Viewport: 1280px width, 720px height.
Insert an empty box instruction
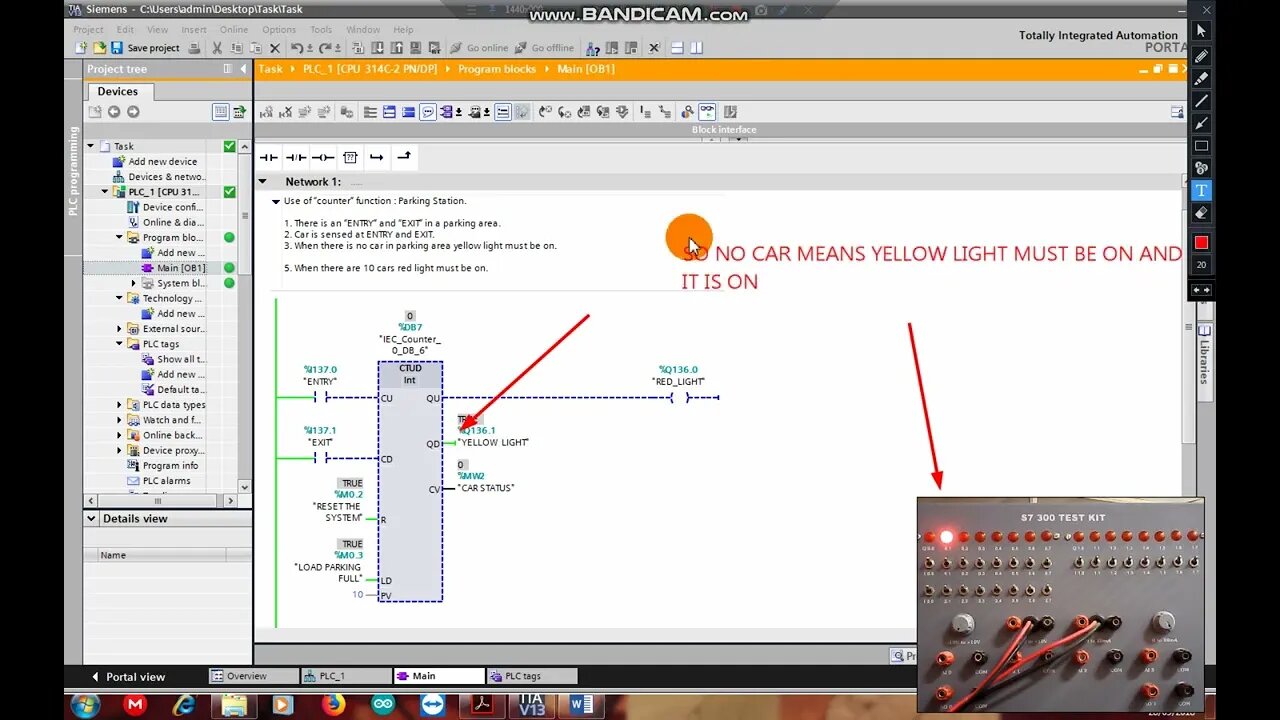tap(350, 158)
